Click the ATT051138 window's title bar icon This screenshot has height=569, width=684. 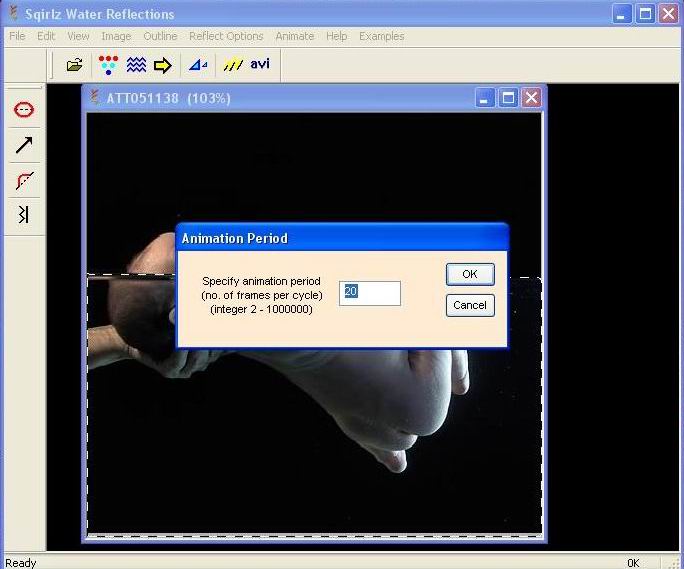point(95,97)
